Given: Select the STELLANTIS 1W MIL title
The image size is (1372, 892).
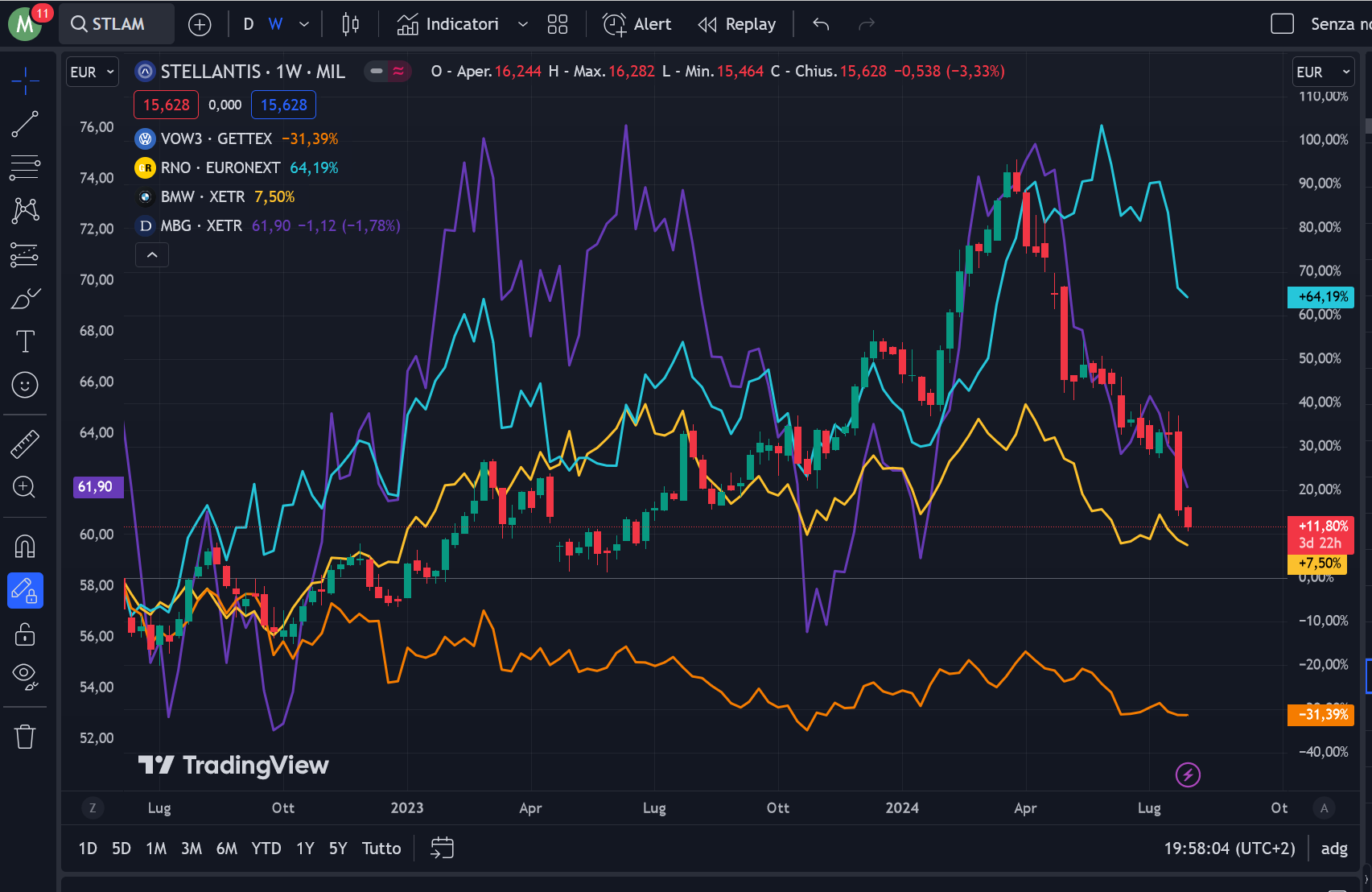Looking at the screenshot, I should (x=253, y=72).
